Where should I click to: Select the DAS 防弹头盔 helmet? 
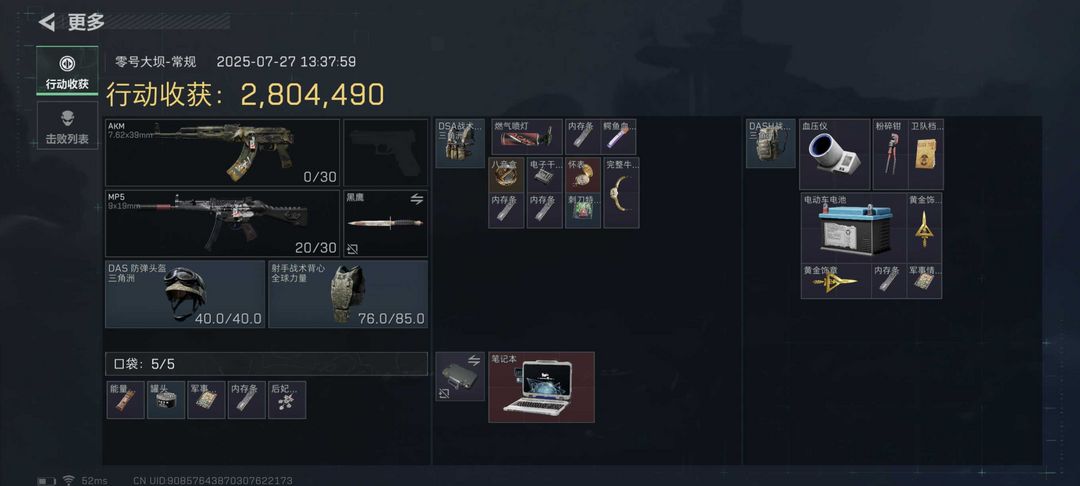(x=185, y=294)
